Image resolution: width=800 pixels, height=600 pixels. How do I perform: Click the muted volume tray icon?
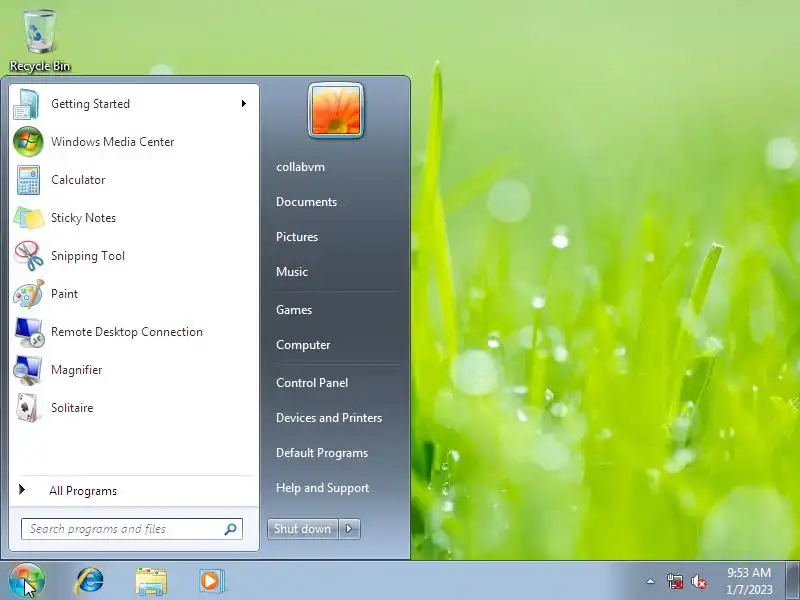pos(699,581)
